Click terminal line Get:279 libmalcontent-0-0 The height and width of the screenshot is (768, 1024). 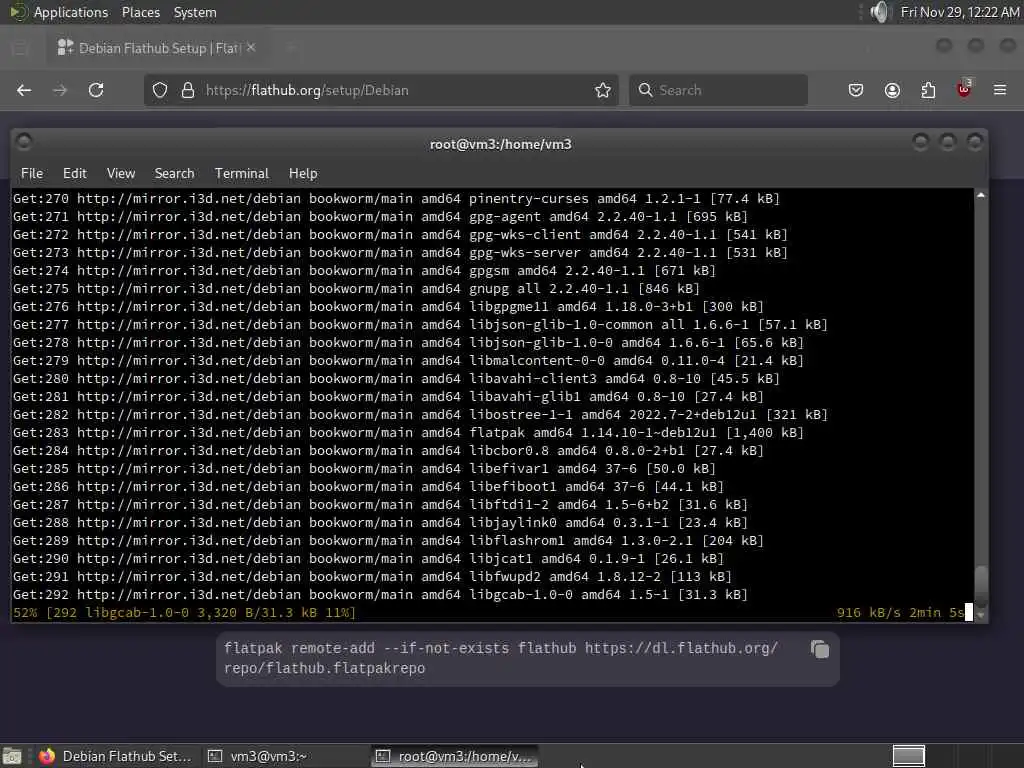[x=408, y=360]
